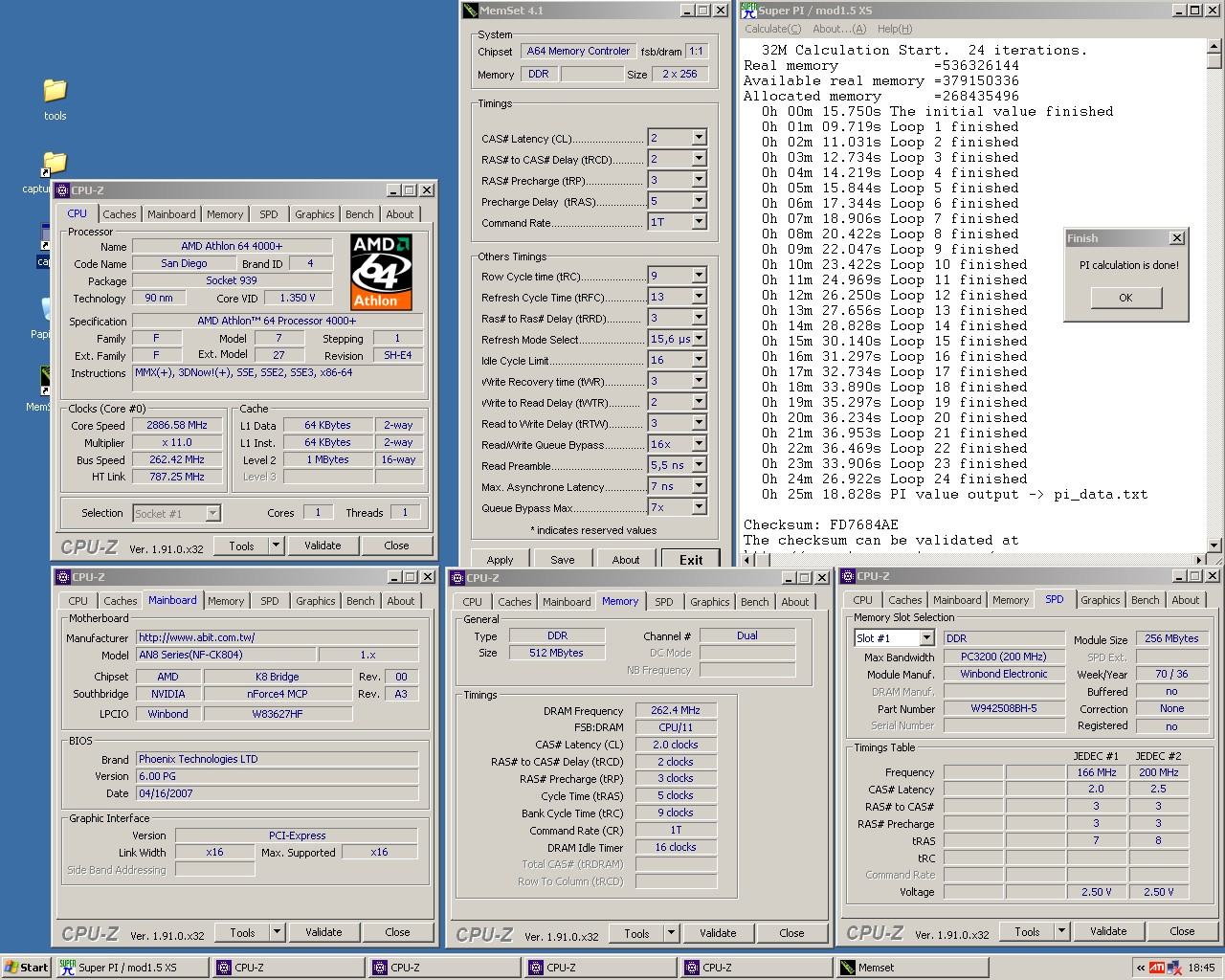Click the Super PI title bar icon
This screenshot has height=980, width=1225.
click(x=748, y=11)
